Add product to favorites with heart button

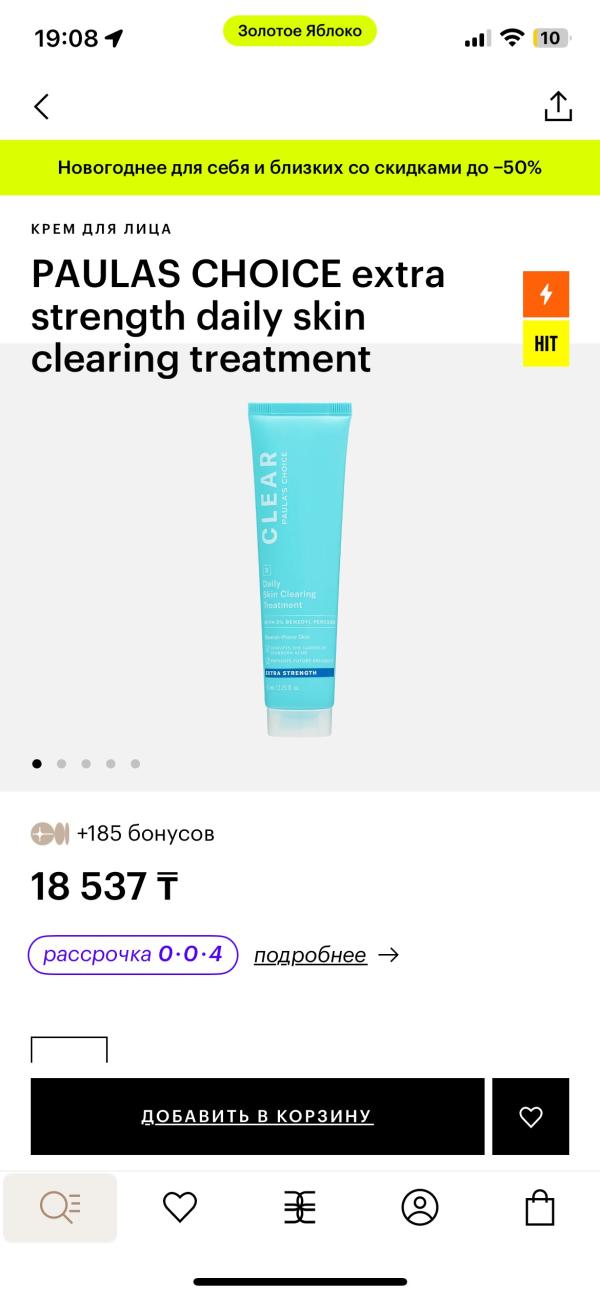coord(531,1117)
